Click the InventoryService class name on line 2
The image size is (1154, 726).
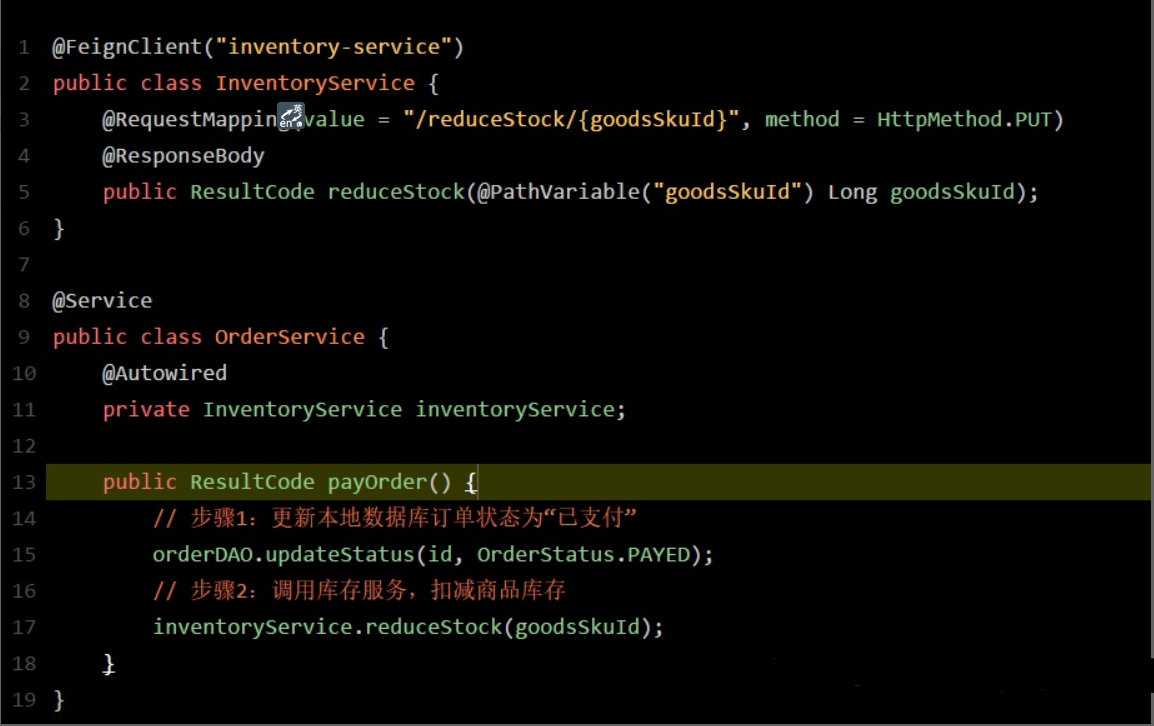[315, 83]
